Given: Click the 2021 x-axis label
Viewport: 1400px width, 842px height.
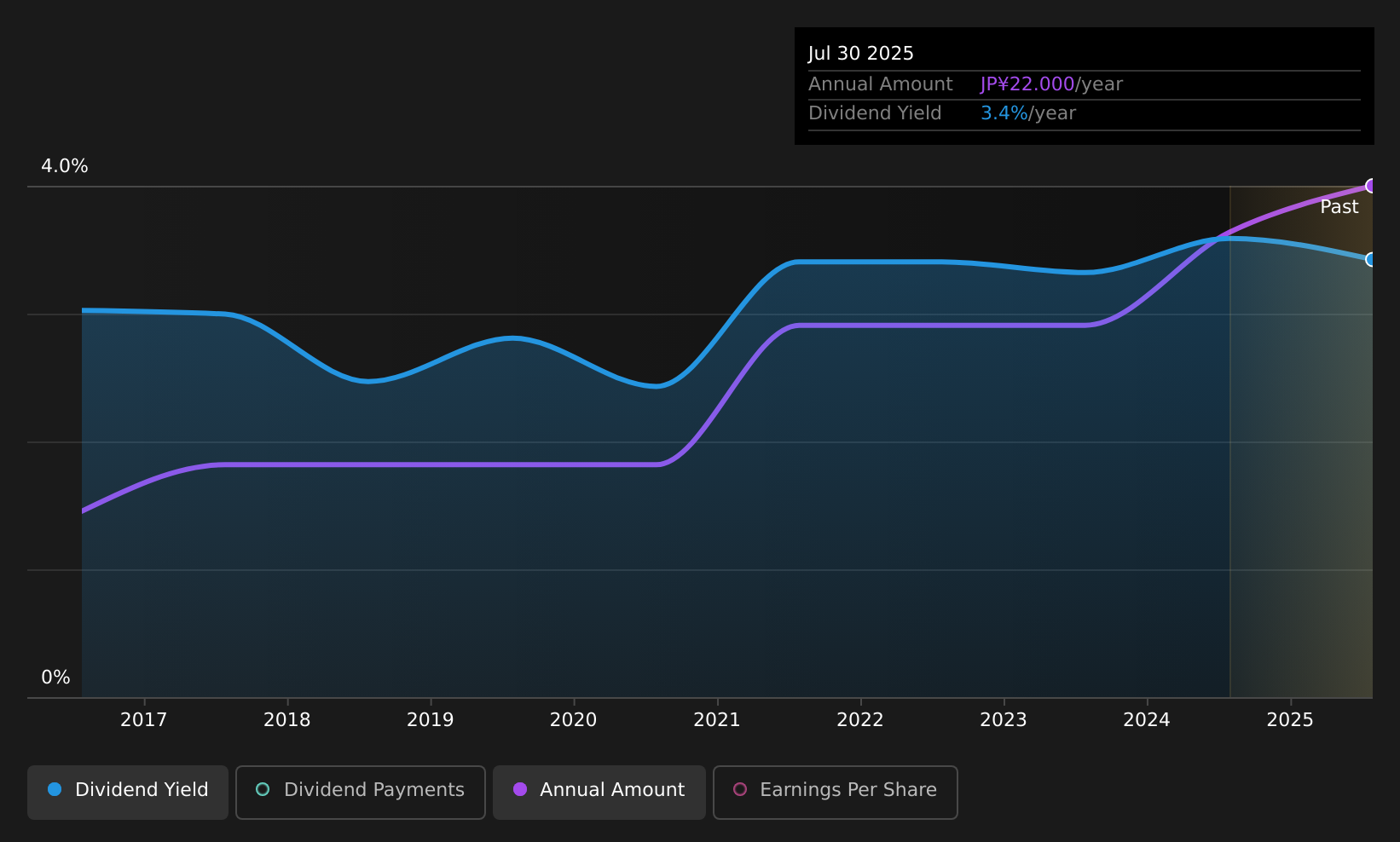Looking at the screenshot, I should pyautogui.click(x=717, y=720).
